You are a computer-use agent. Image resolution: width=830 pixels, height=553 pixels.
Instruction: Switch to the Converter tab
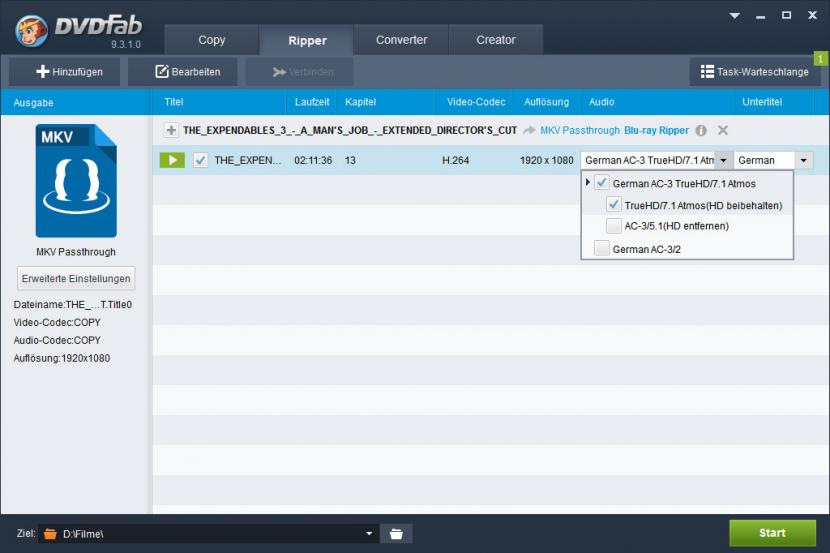click(x=401, y=40)
